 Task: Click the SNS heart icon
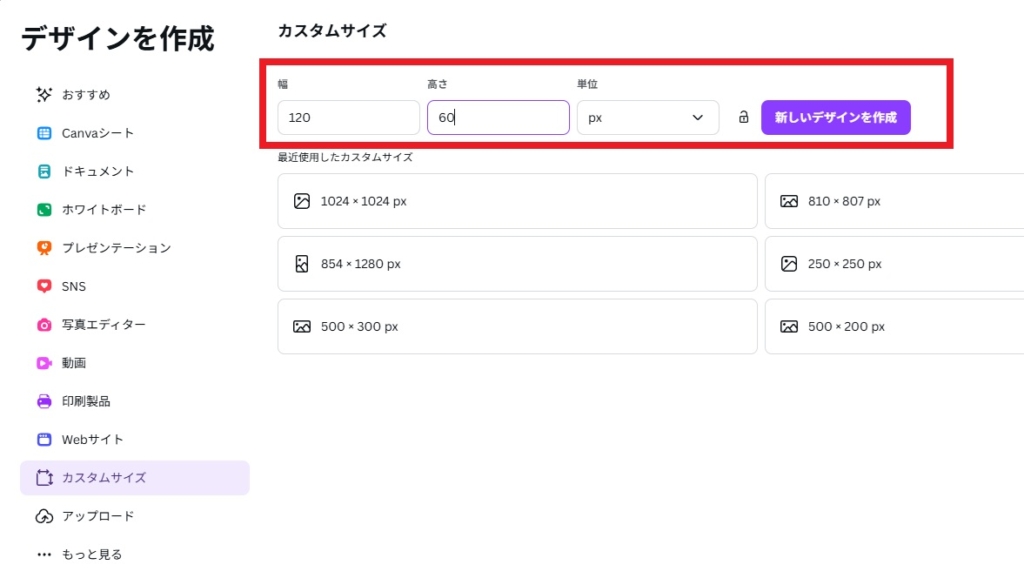(44, 286)
